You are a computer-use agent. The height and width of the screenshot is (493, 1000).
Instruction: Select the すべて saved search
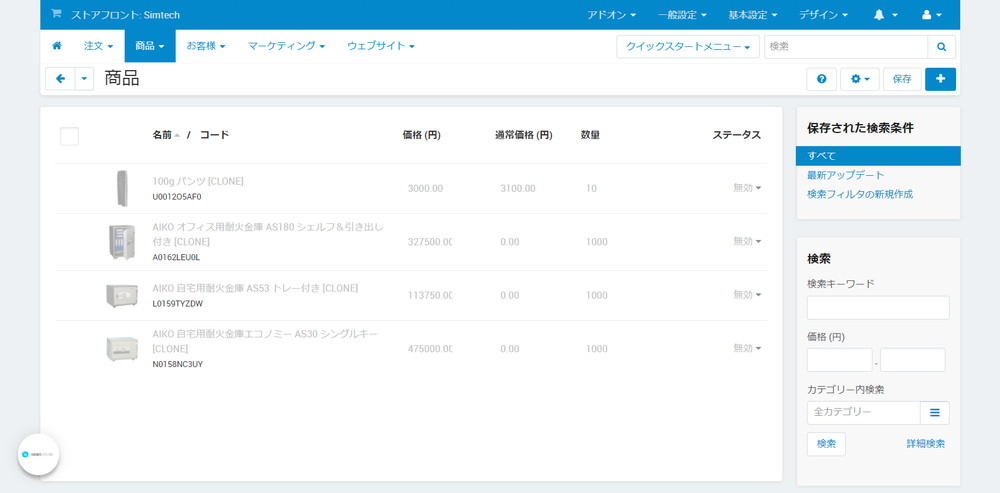coord(878,156)
